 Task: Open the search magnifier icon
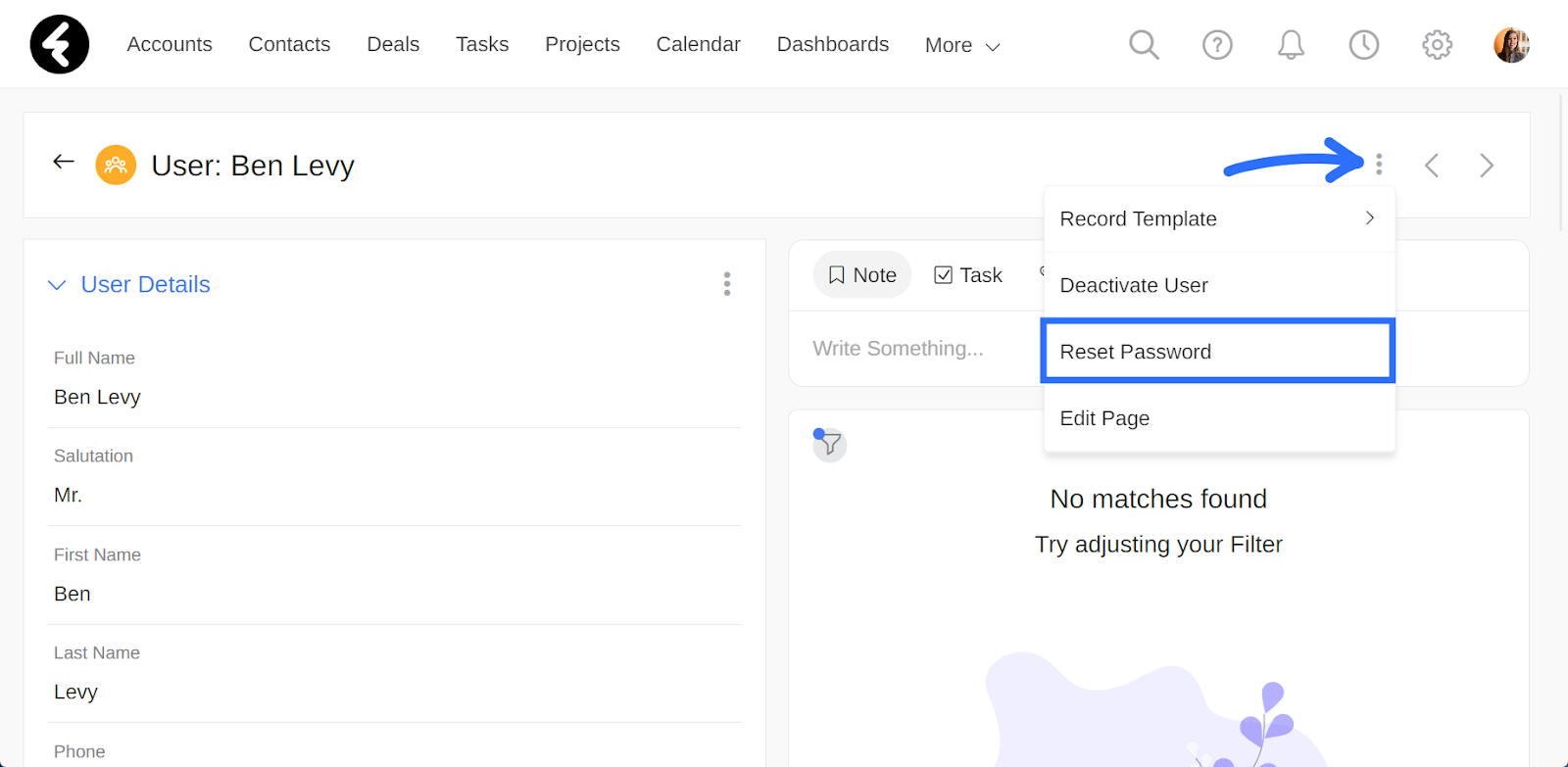pyautogui.click(x=1144, y=44)
